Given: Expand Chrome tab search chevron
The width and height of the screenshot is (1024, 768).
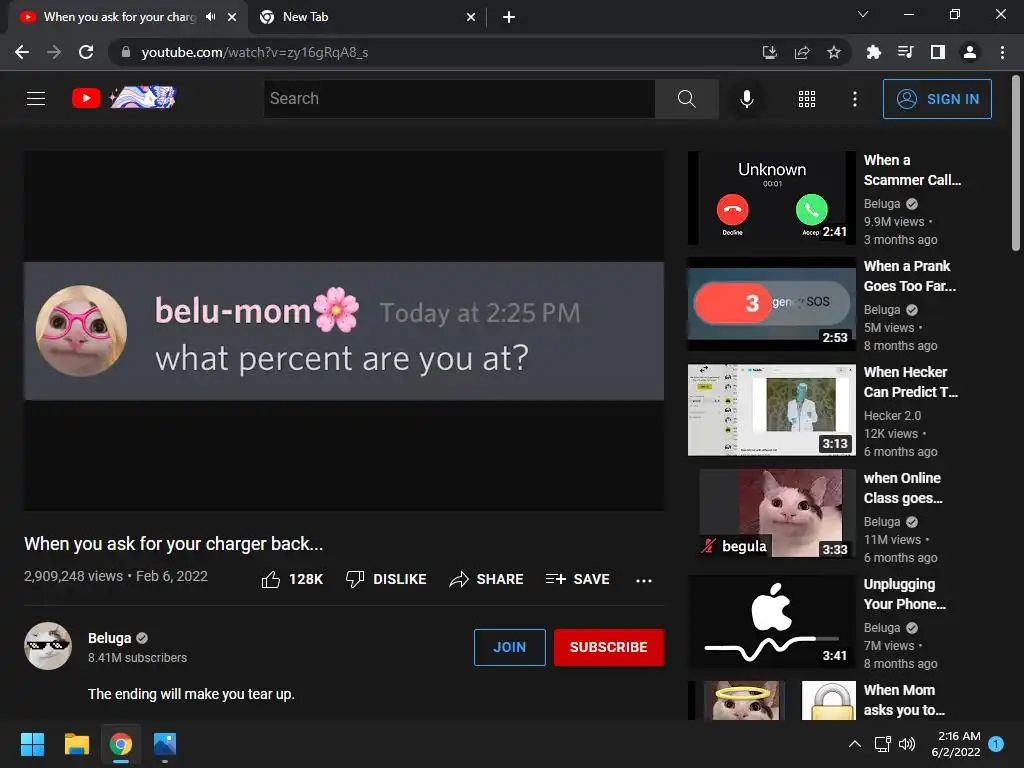Looking at the screenshot, I should pyautogui.click(x=863, y=14).
